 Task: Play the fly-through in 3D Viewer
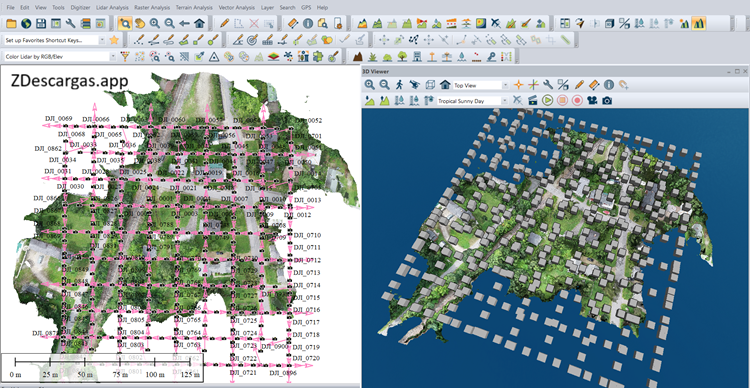tap(548, 100)
